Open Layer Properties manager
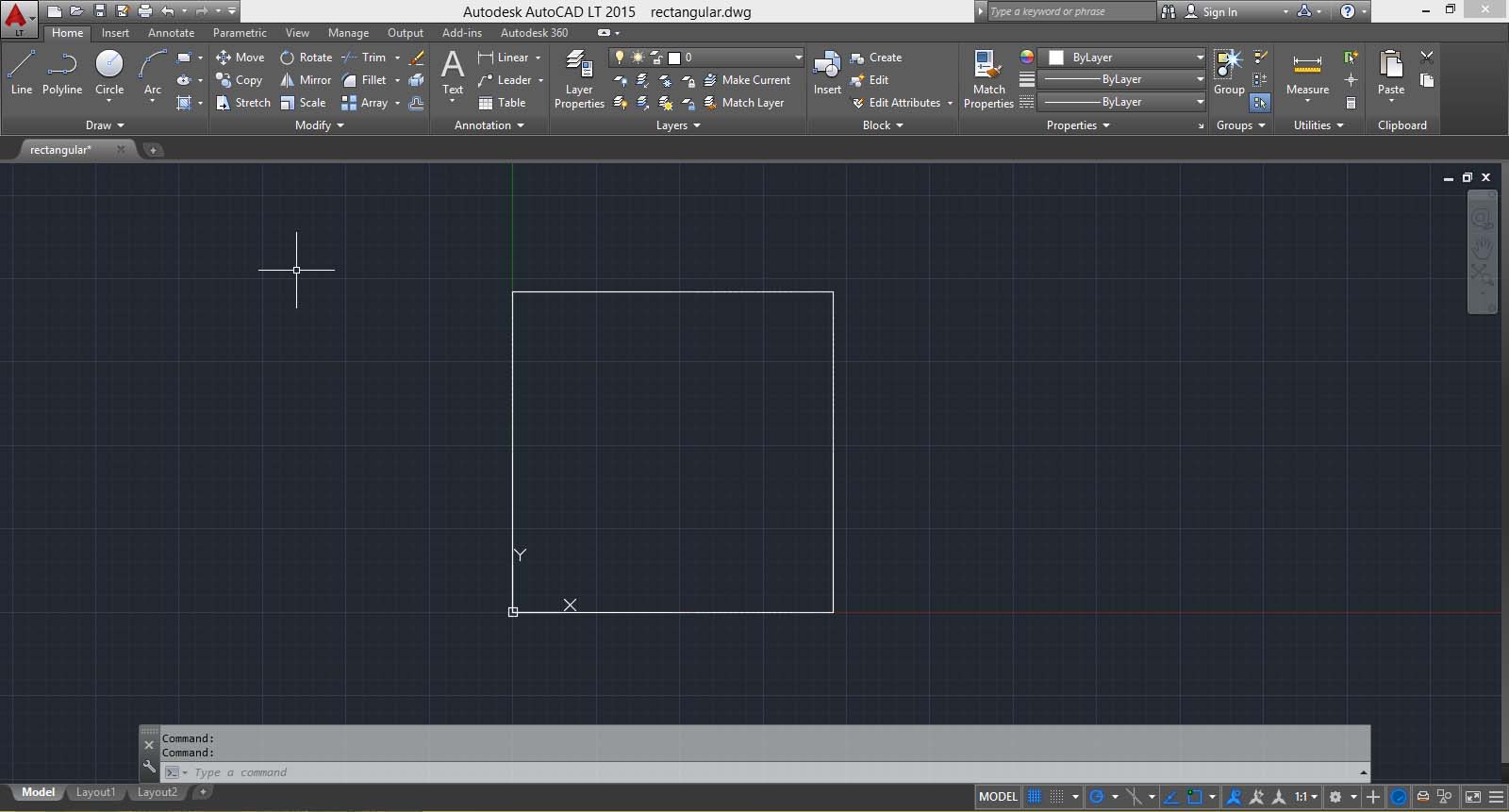The height and width of the screenshot is (812, 1509). (579, 80)
